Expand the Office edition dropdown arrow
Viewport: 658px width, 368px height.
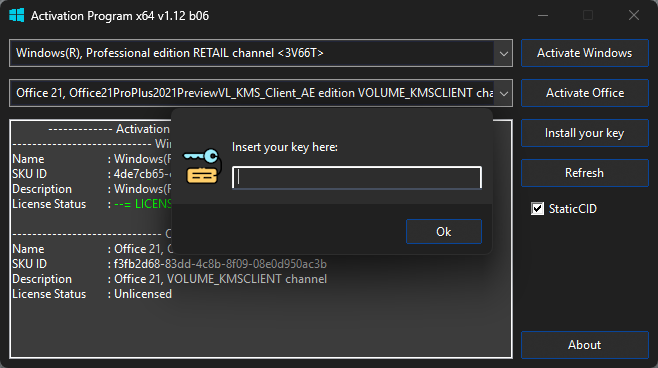[504, 93]
